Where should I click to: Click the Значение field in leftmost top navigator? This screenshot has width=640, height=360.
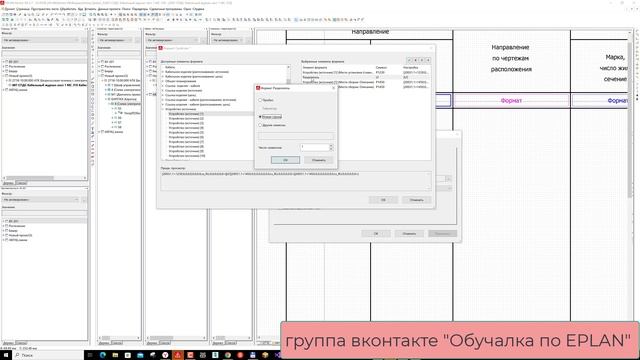pos(44,53)
